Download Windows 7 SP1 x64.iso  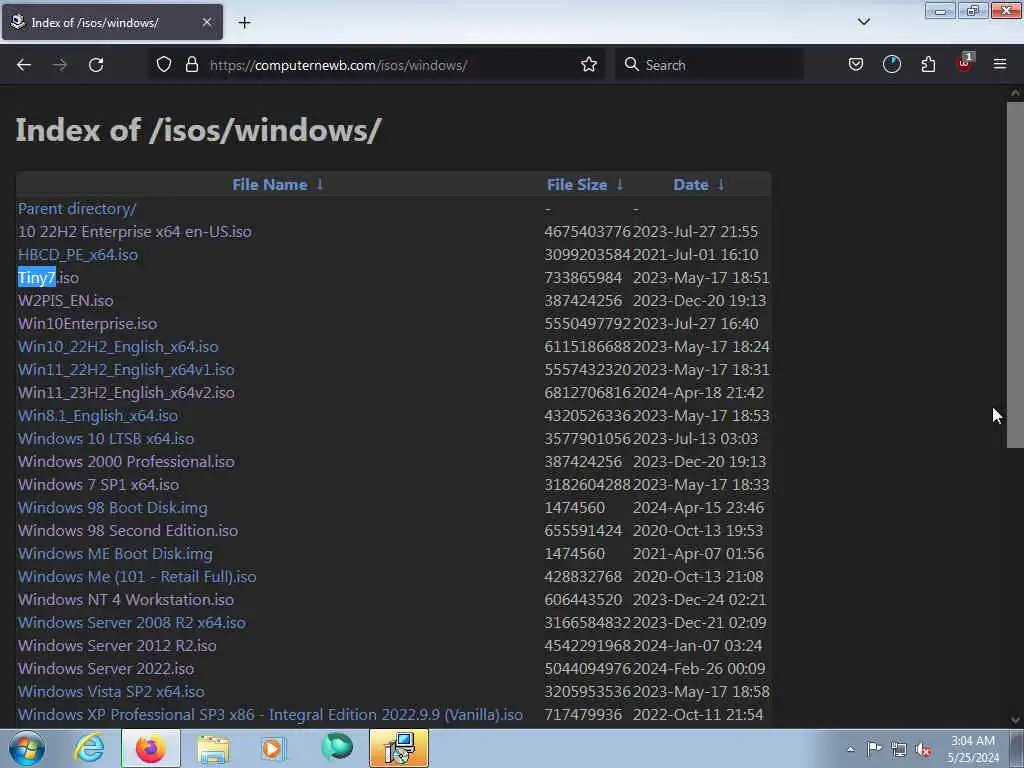click(99, 485)
